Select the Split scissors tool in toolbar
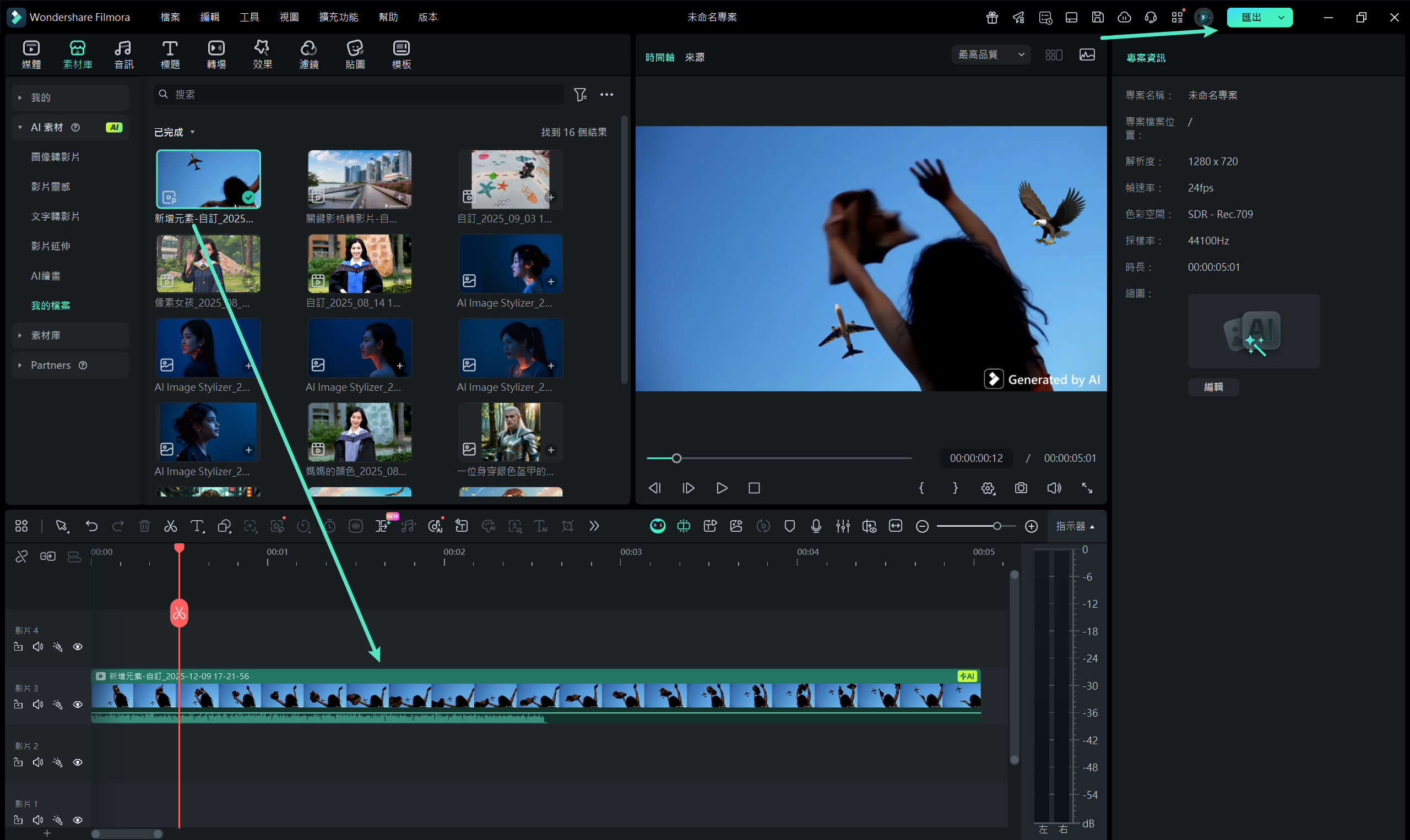The height and width of the screenshot is (840, 1410). pos(170,526)
